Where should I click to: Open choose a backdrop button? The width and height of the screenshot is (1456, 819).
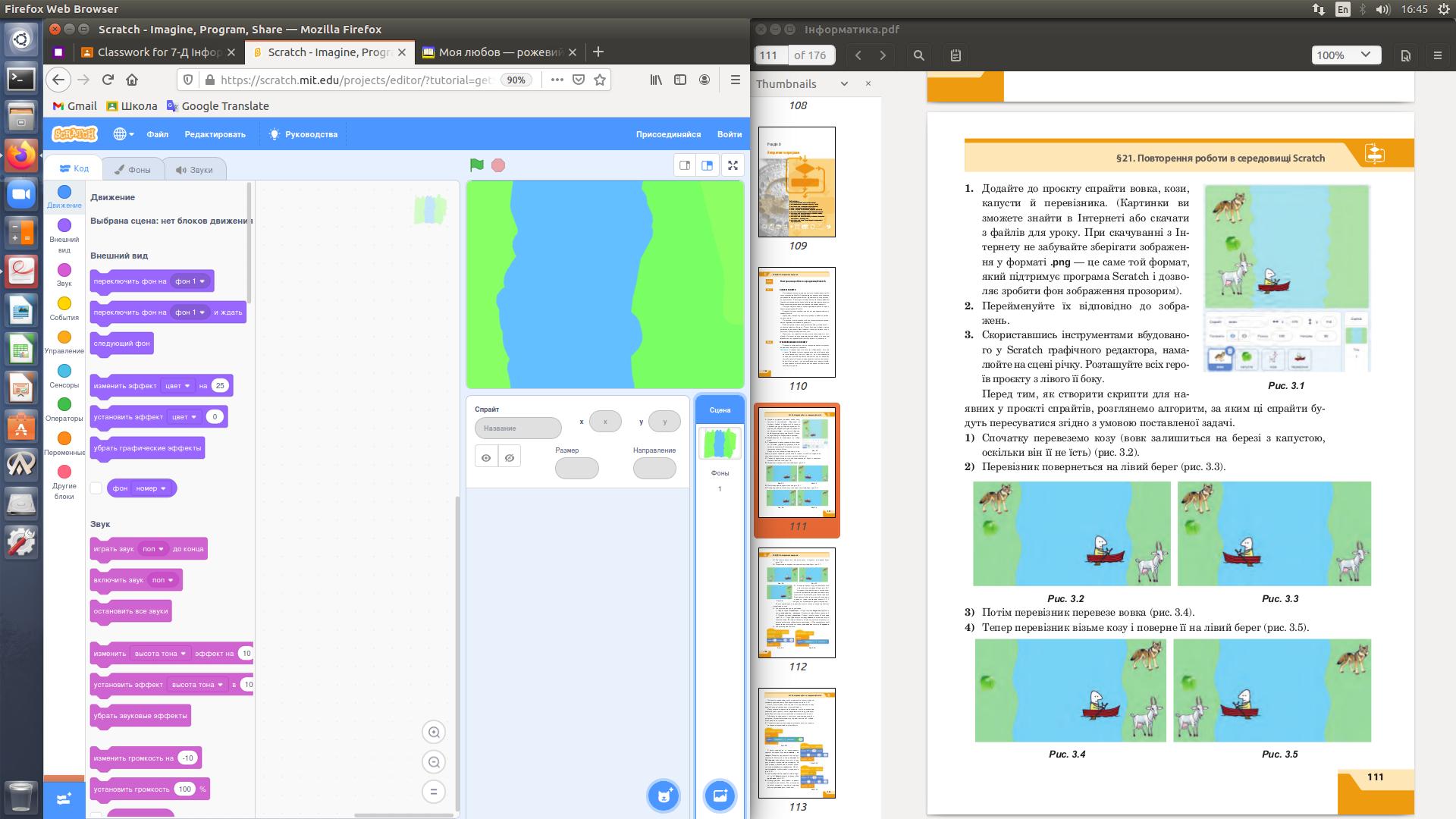click(x=719, y=795)
